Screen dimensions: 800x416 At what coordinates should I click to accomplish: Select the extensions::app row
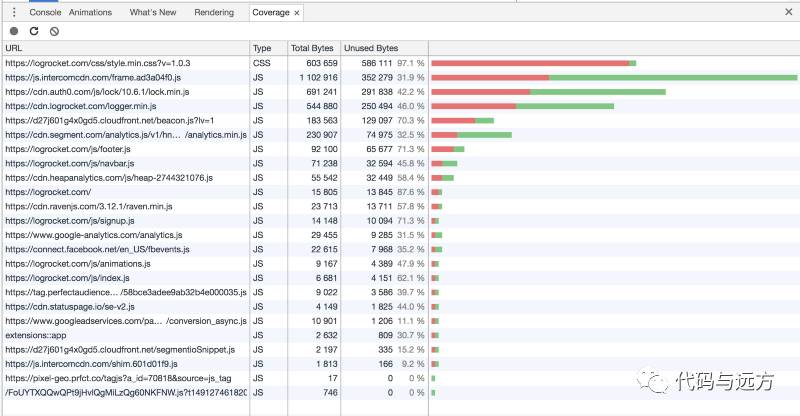(401, 335)
